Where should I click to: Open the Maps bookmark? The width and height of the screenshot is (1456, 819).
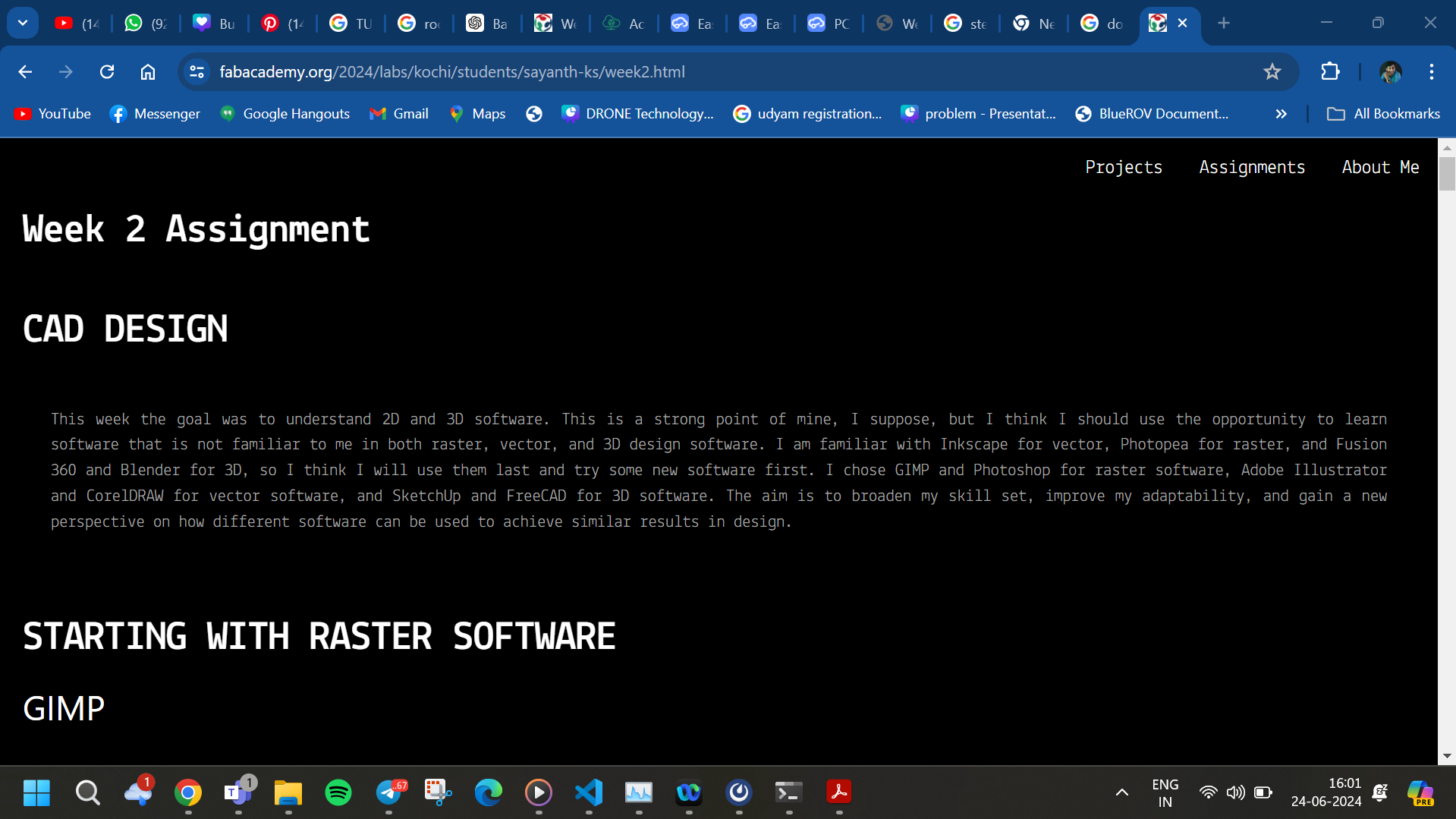click(x=477, y=114)
